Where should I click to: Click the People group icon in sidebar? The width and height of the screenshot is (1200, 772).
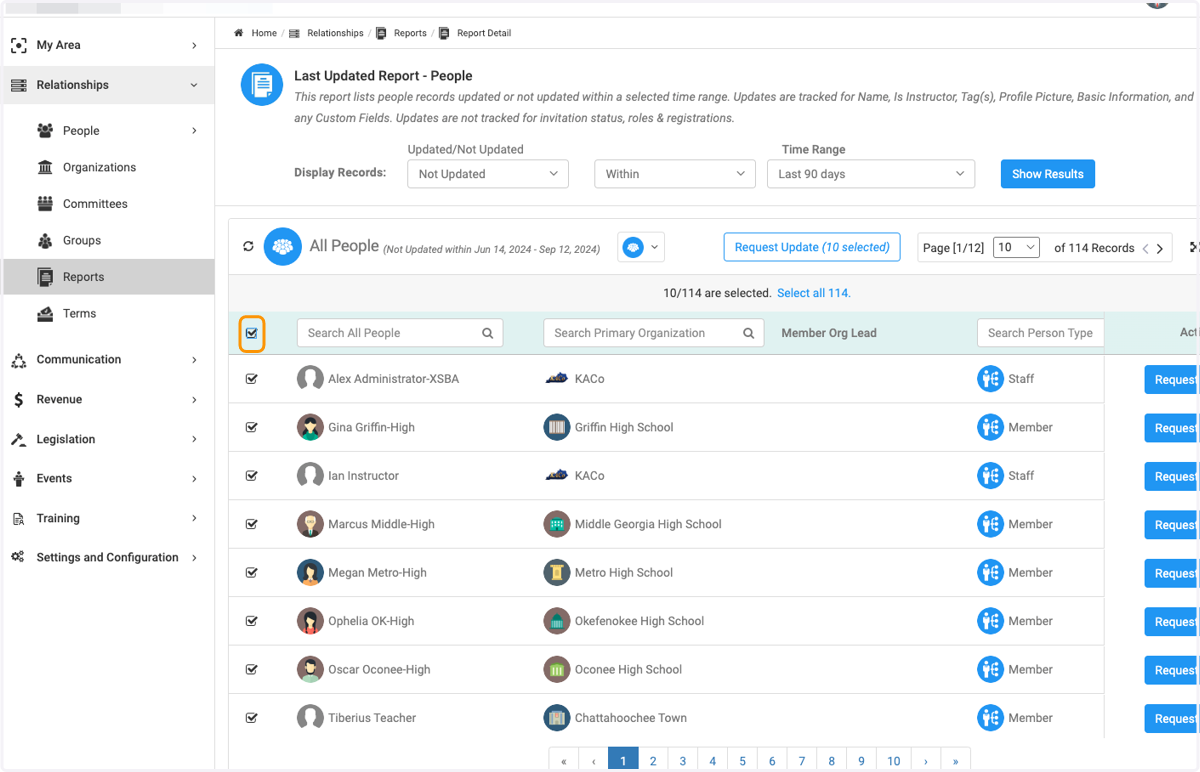point(45,130)
